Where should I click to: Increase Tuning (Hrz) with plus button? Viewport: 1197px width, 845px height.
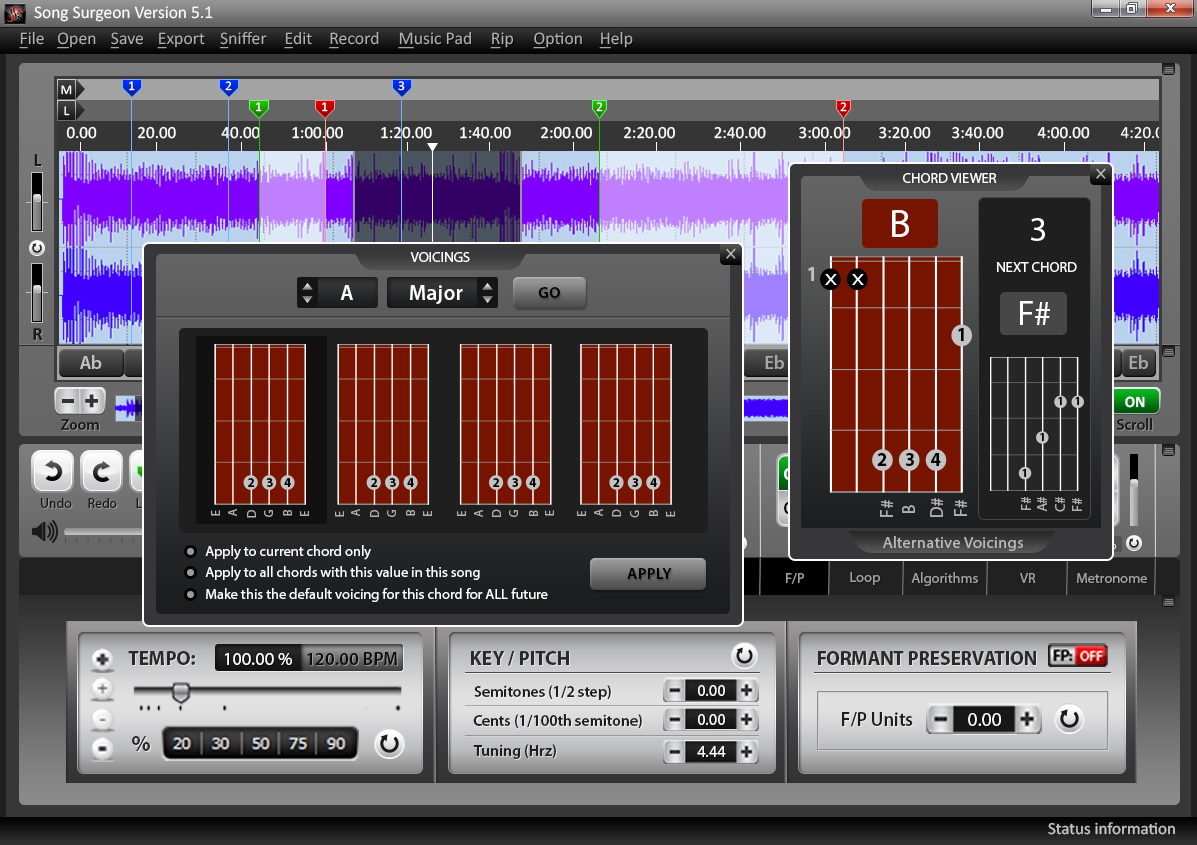point(747,752)
